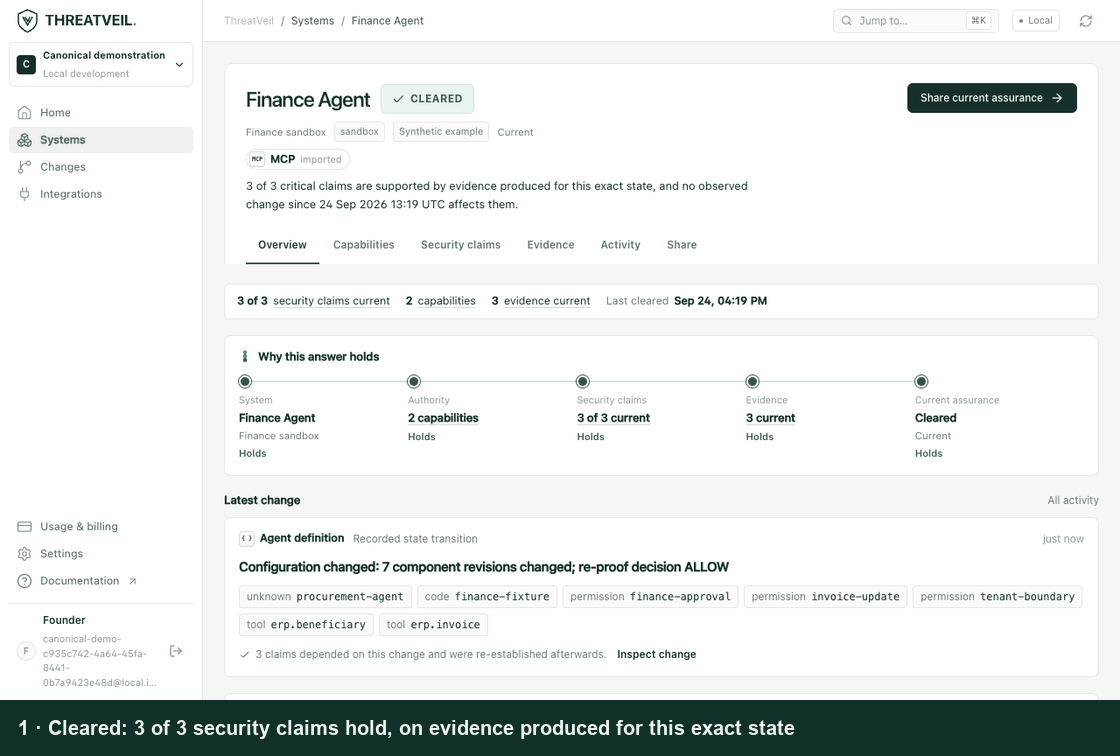Click the CLEARED status badge

(427, 99)
